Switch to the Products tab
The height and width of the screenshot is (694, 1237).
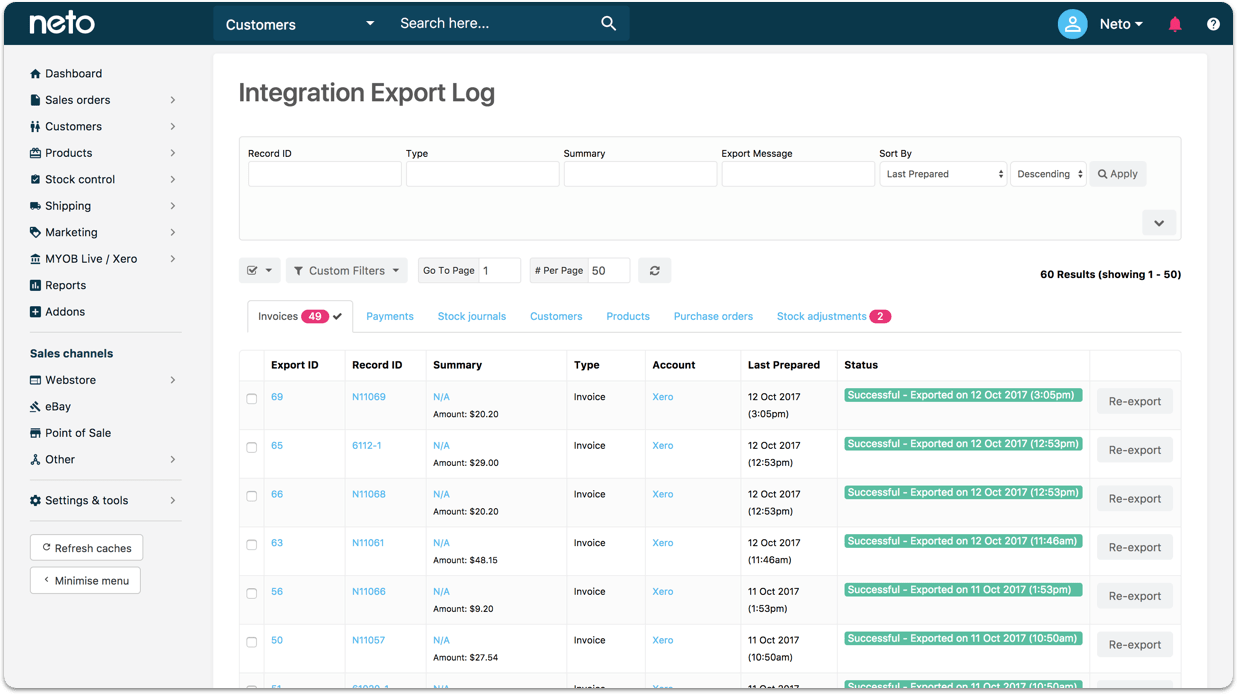coord(628,316)
